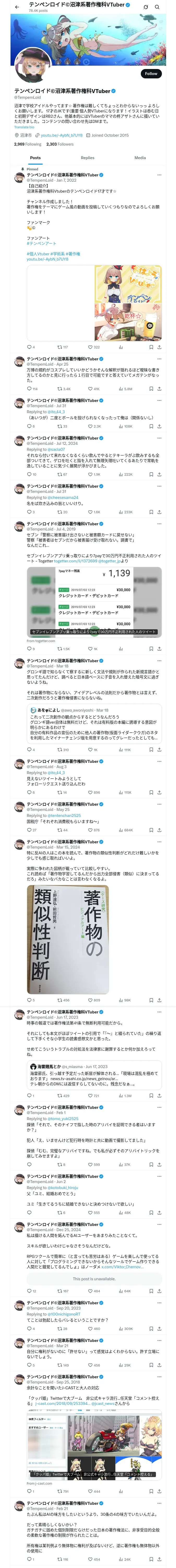176x1568 pixels.
Task: Share the Apr 25 post
Action: 159,388
